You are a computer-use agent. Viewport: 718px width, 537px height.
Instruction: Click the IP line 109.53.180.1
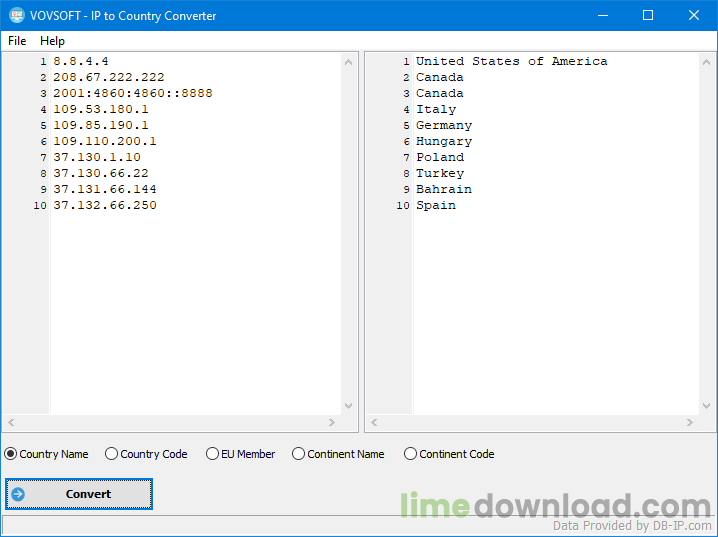pyautogui.click(x=101, y=109)
